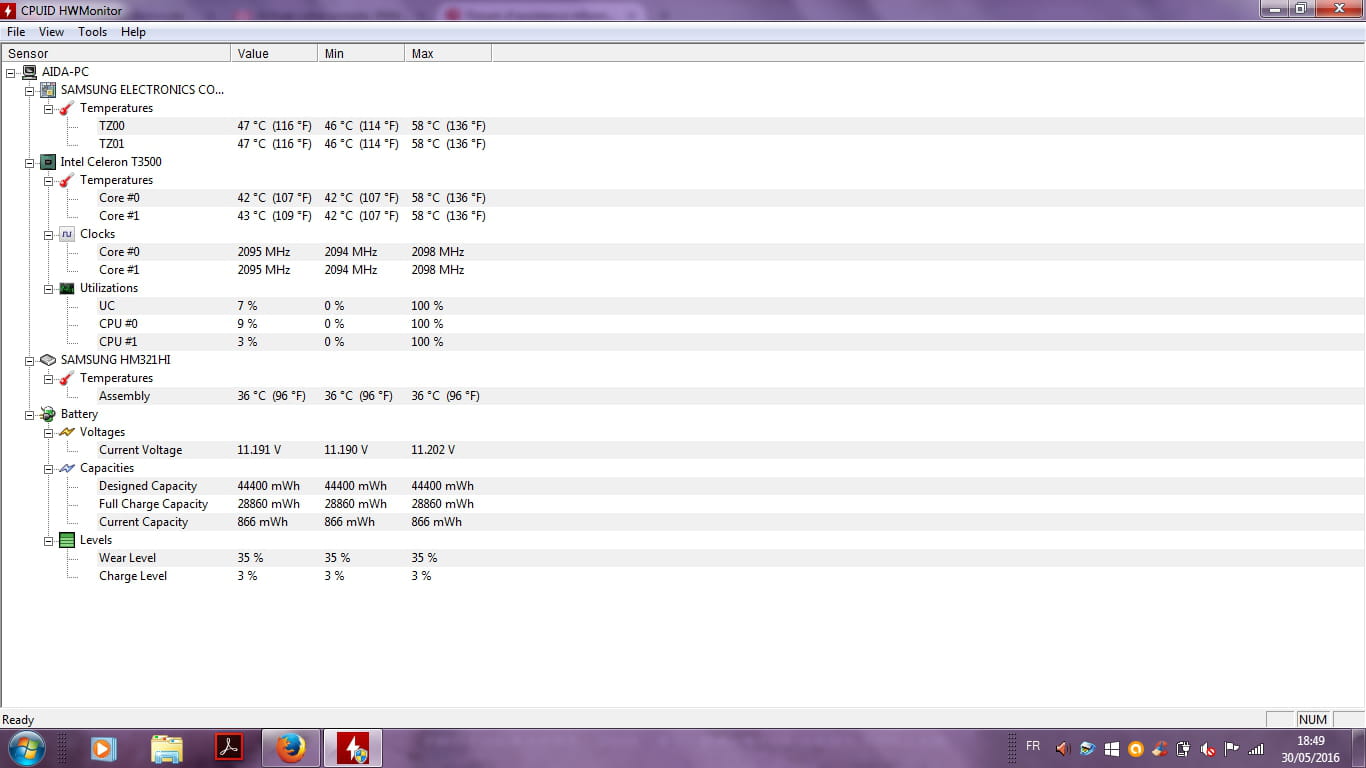Collapse the Clocks branch
The height and width of the screenshot is (768, 1366).
tap(48, 234)
